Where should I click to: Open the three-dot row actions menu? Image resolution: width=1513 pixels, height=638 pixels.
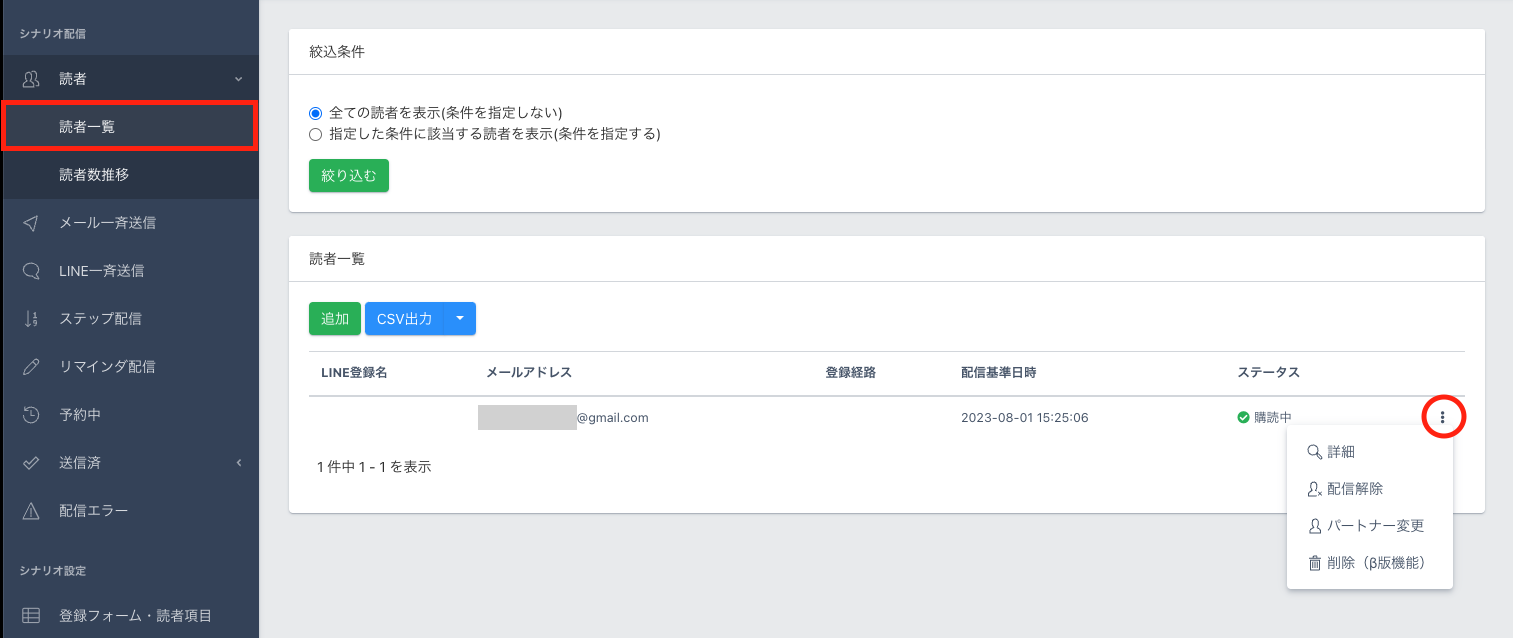1442,417
